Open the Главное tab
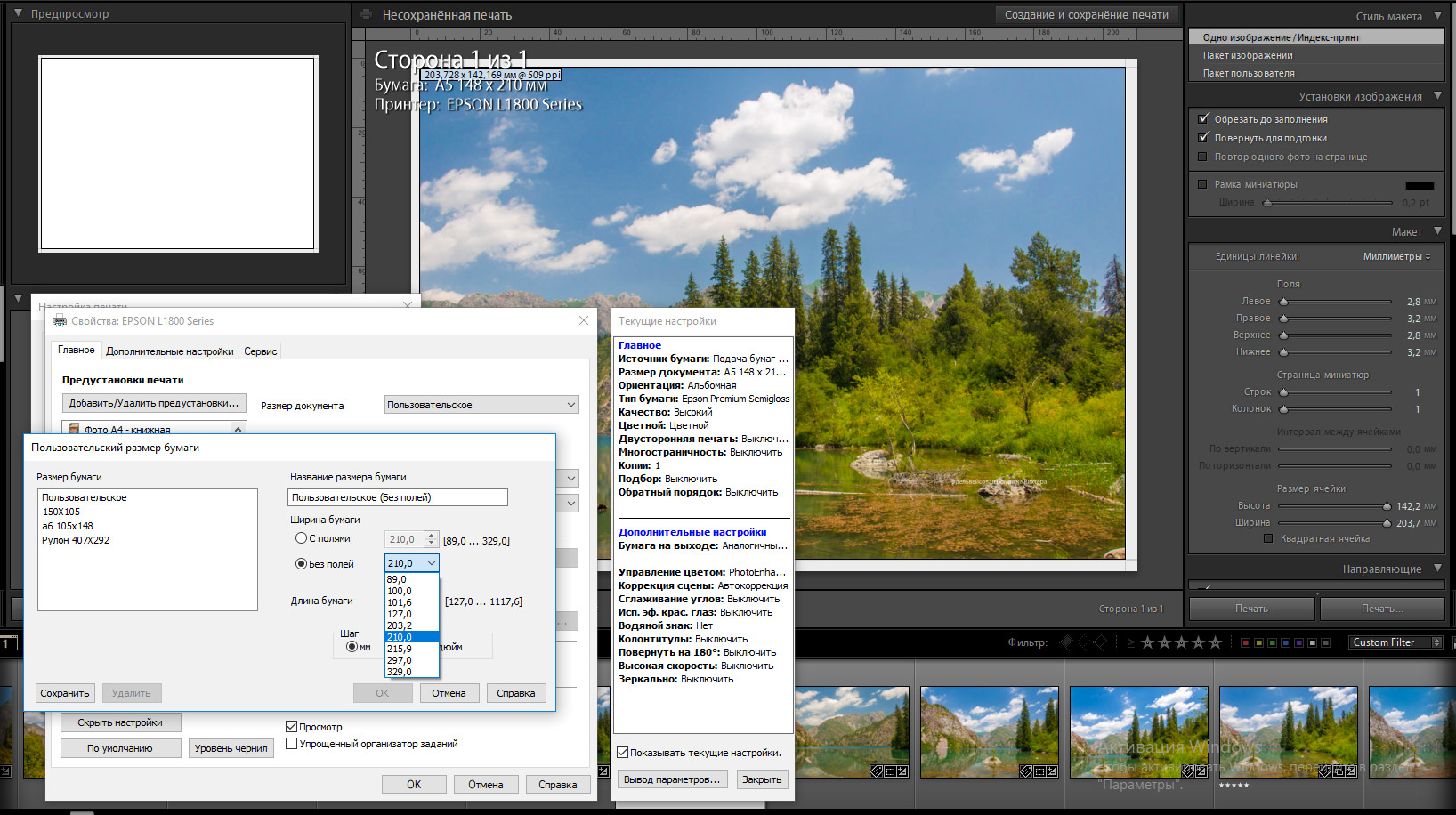 pyautogui.click(x=77, y=350)
